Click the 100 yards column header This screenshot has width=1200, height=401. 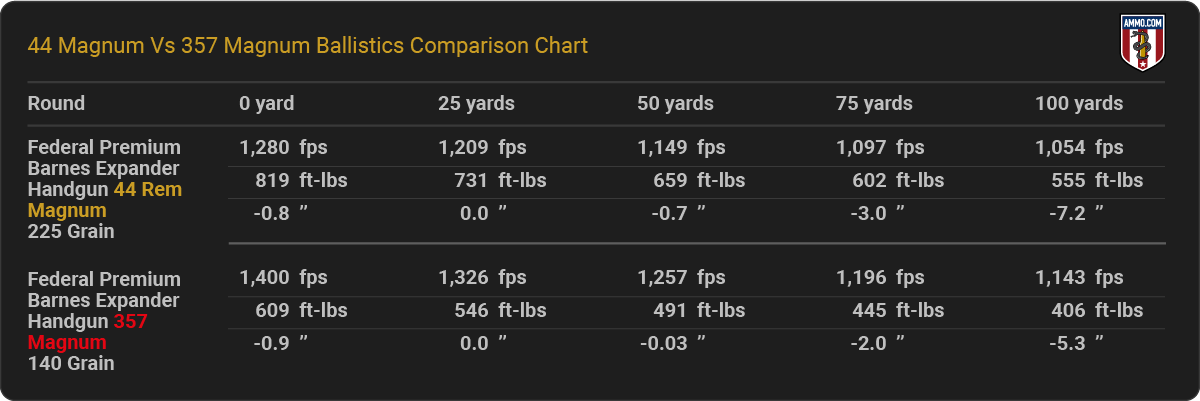pyautogui.click(x=1079, y=103)
